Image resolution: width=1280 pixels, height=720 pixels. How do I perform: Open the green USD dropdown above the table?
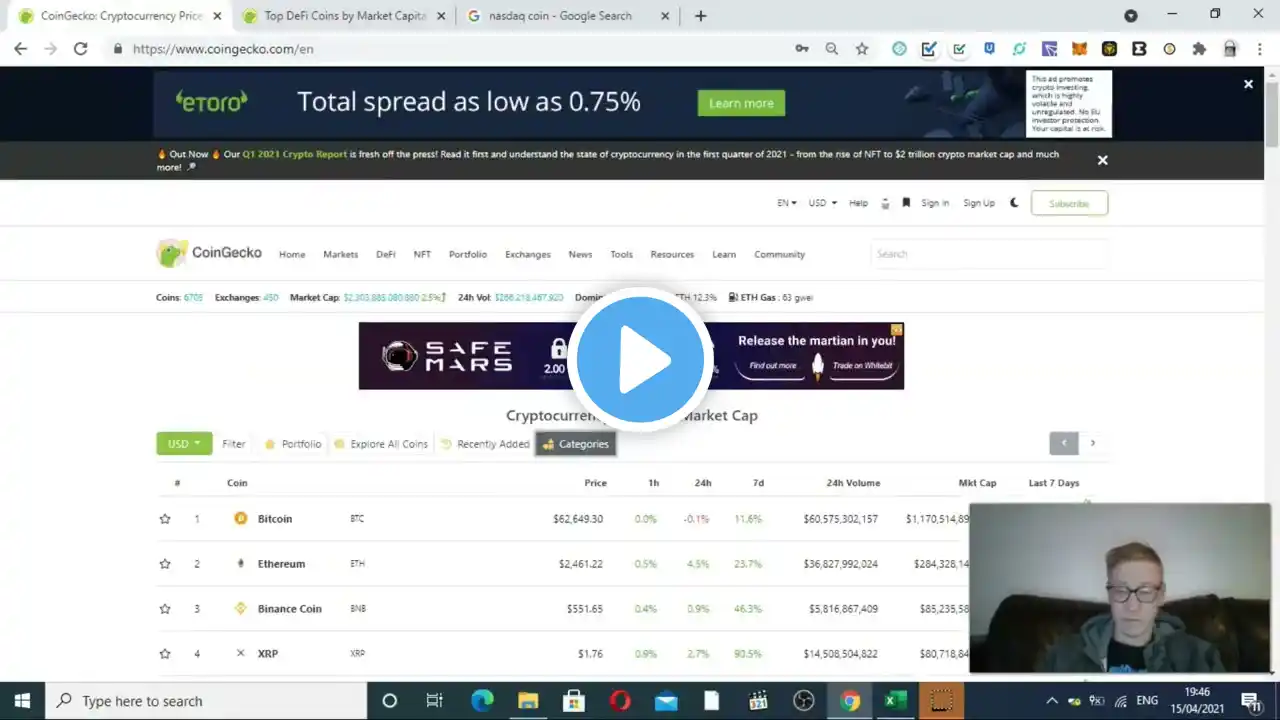tap(184, 443)
